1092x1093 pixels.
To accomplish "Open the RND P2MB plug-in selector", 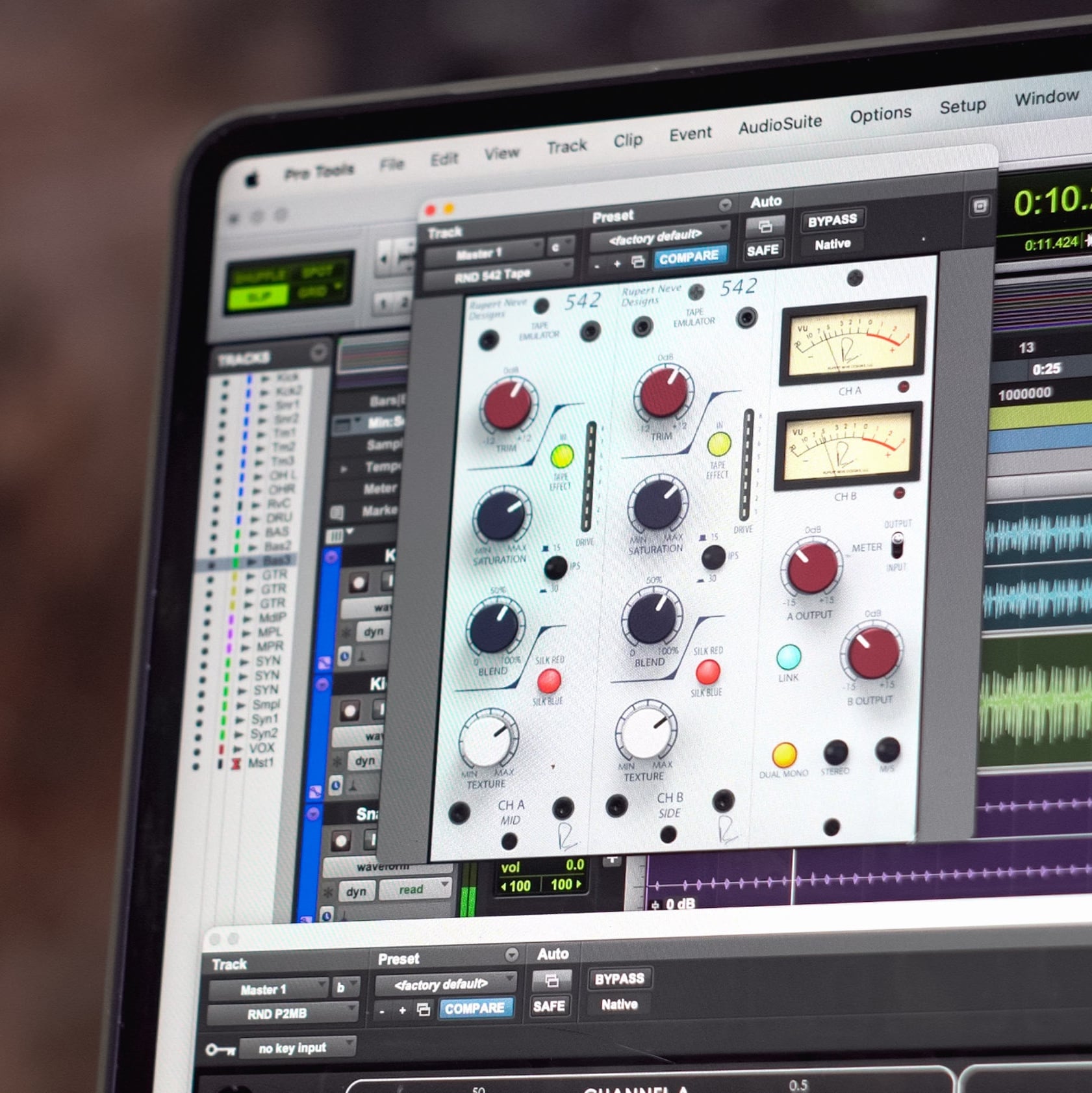I will tap(283, 1014).
